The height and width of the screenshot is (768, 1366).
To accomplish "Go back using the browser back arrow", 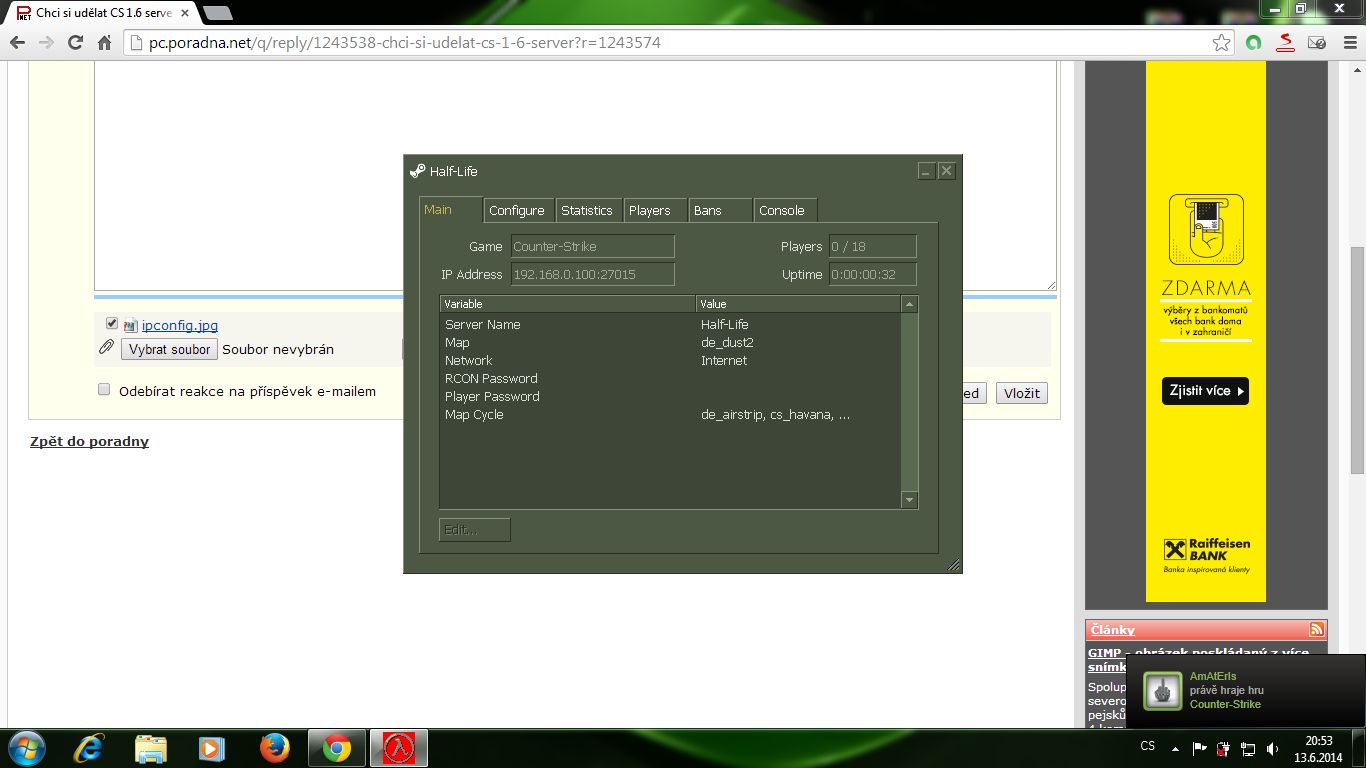I will tap(17, 43).
